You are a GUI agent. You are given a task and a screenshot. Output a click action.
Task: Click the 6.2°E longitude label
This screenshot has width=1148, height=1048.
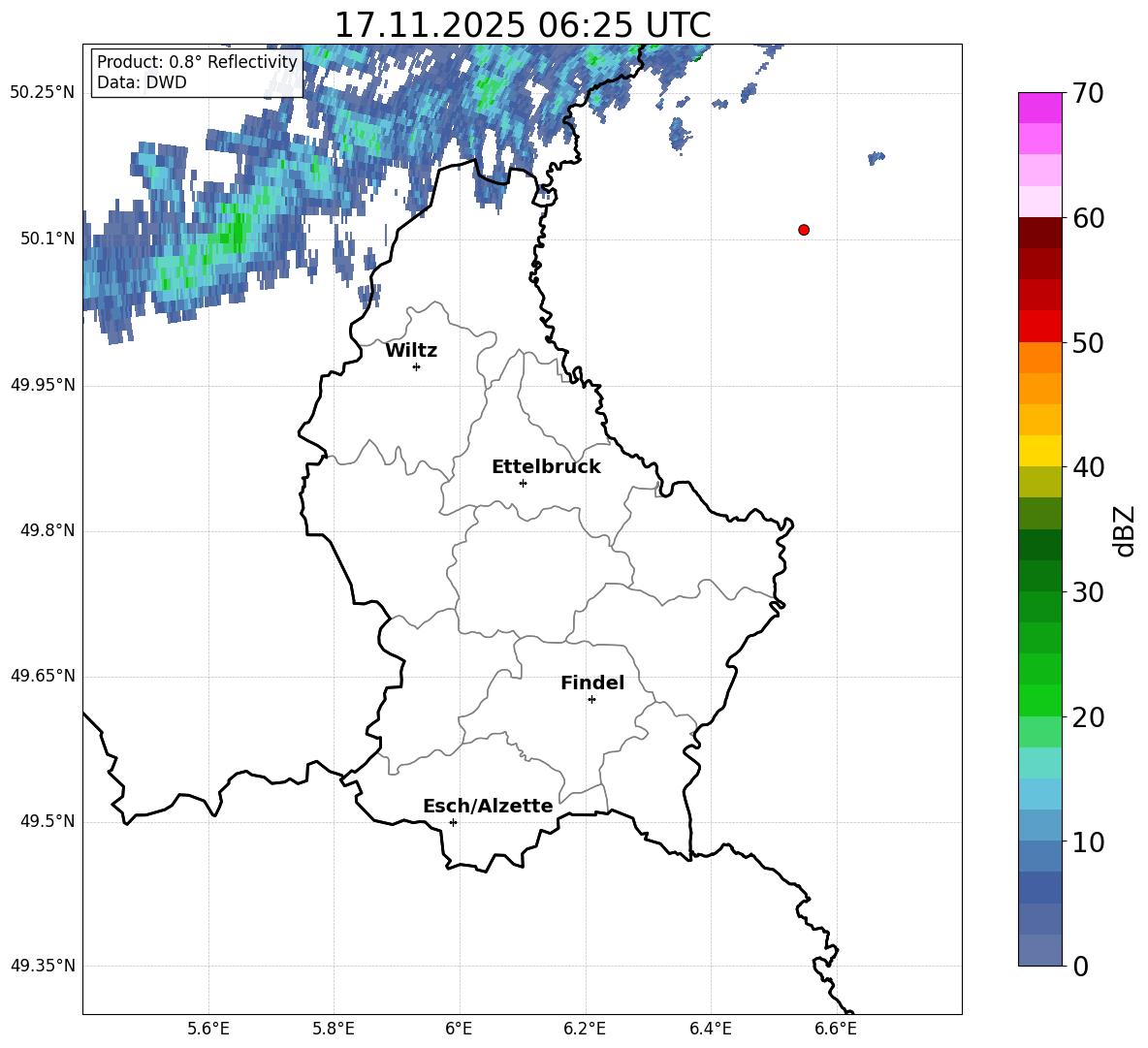tap(585, 1029)
